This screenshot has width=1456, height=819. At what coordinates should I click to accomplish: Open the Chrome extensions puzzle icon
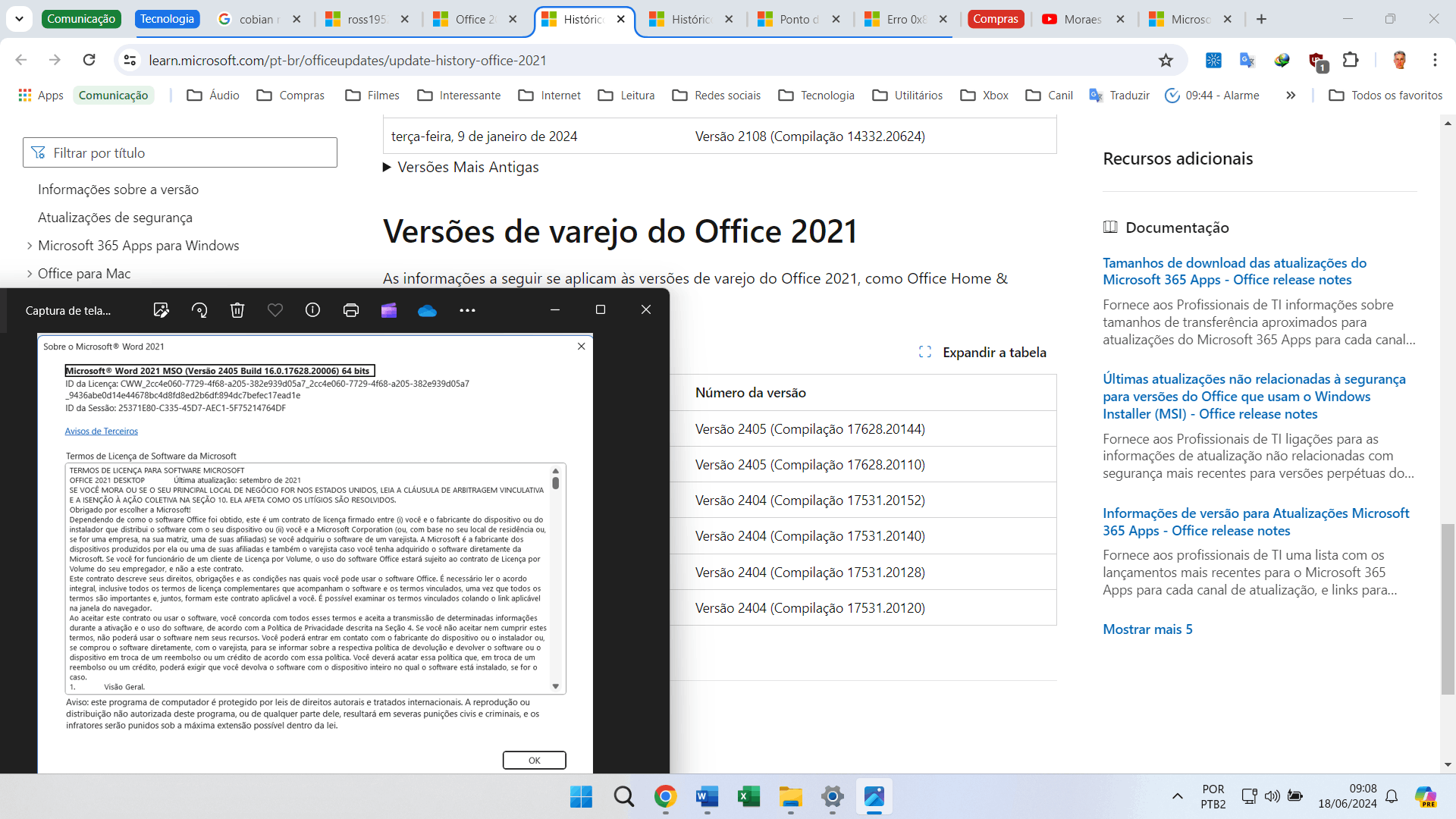[1351, 60]
